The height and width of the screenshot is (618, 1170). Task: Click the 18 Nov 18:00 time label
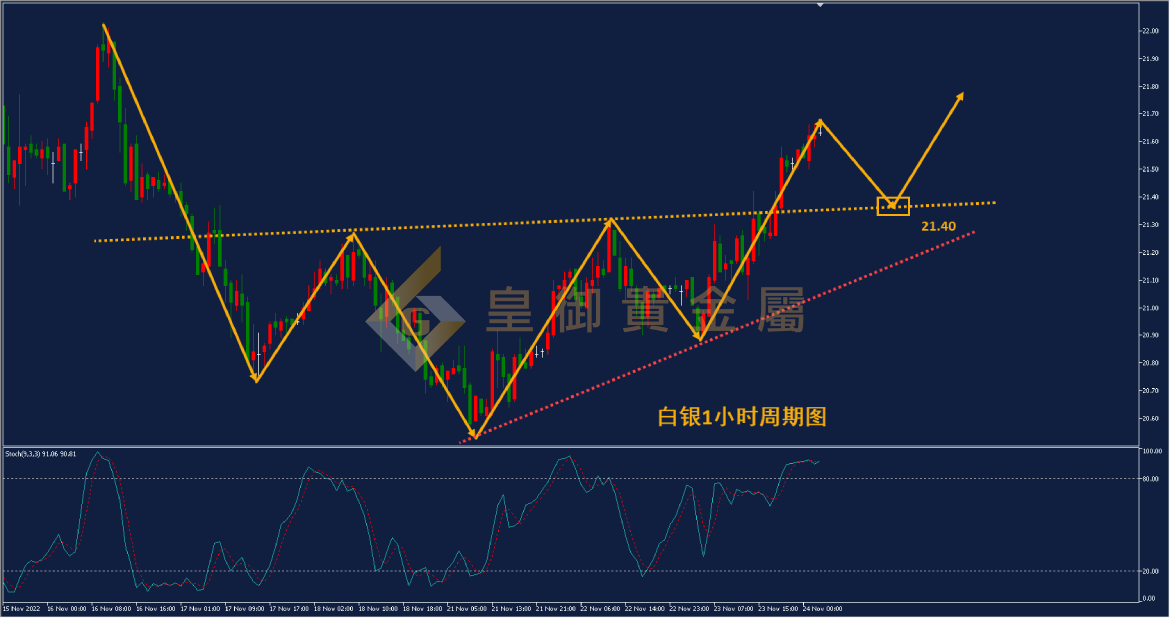click(x=422, y=609)
